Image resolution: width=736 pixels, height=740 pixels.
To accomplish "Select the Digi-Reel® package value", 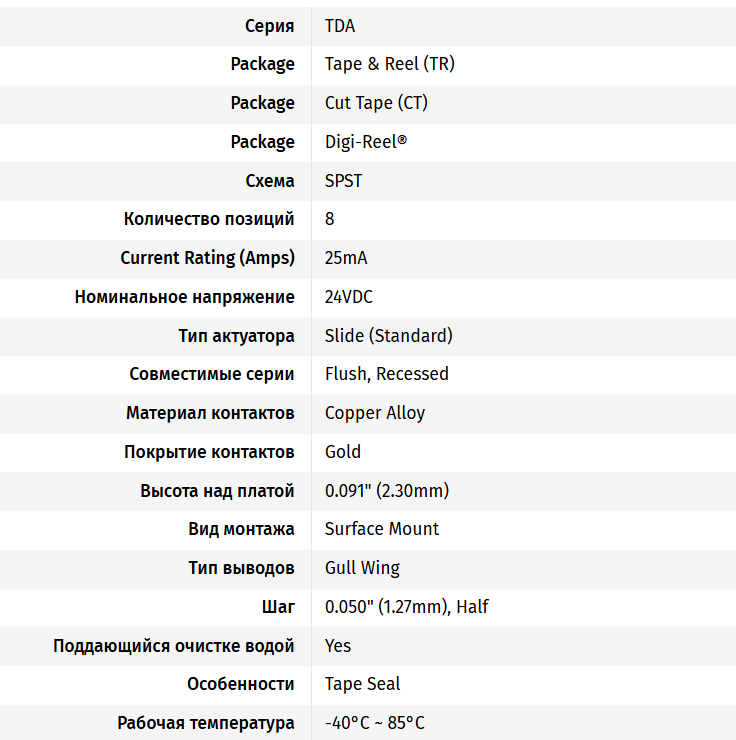I will (x=366, y=142).
